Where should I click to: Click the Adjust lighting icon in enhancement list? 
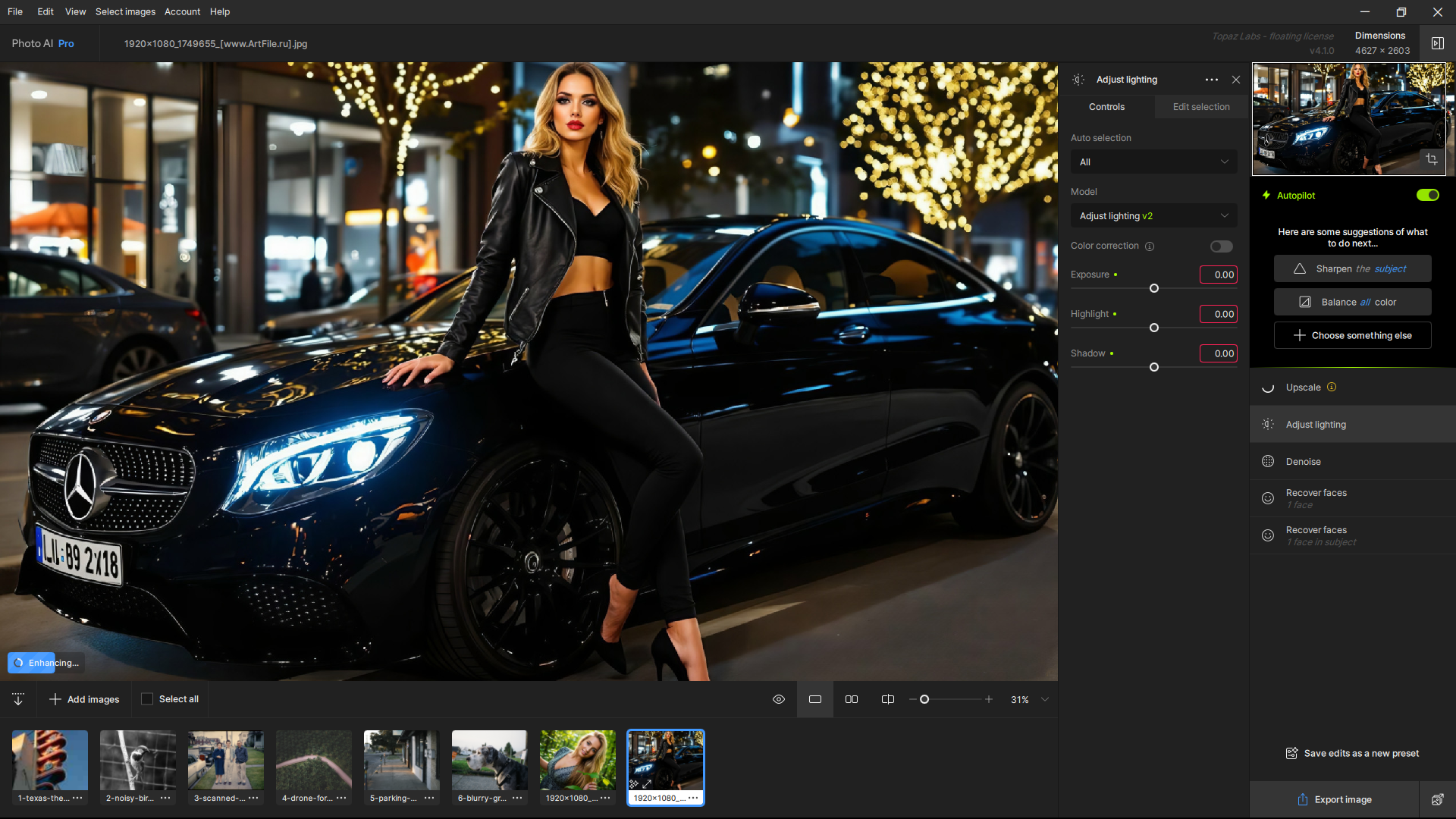click(1268, 425)
